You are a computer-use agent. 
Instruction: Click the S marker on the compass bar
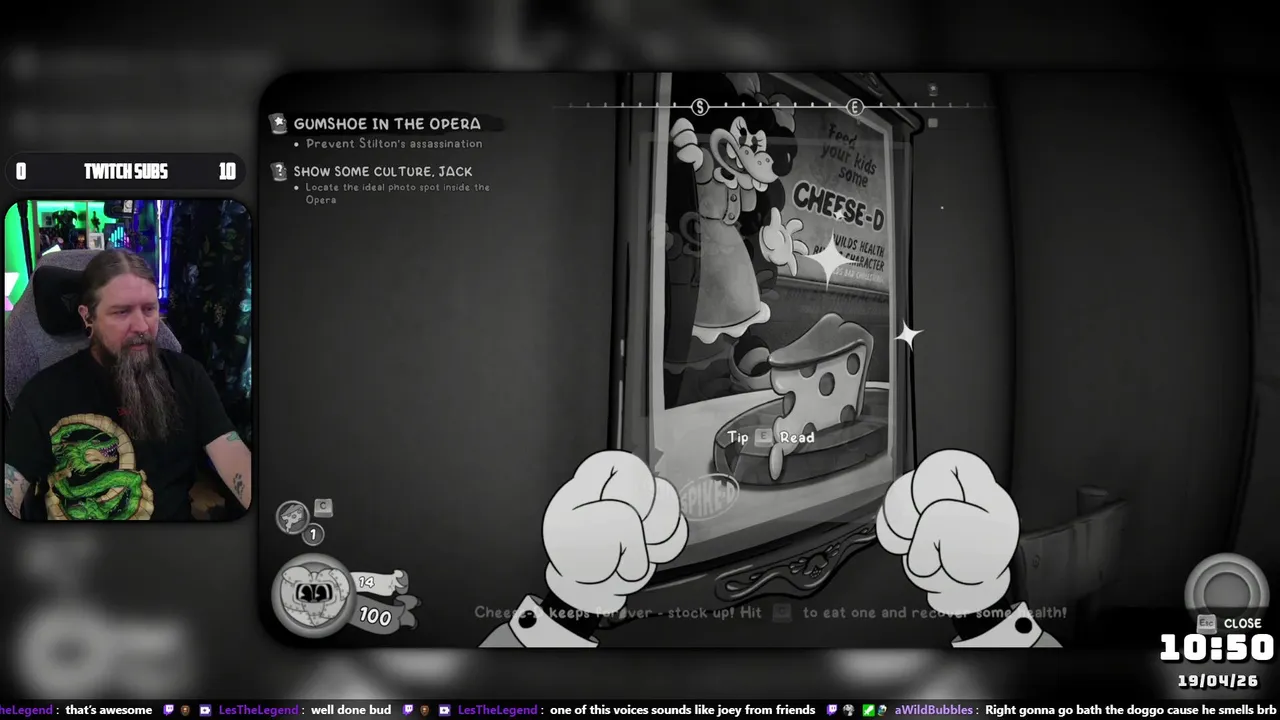click(x=700, y=107)
